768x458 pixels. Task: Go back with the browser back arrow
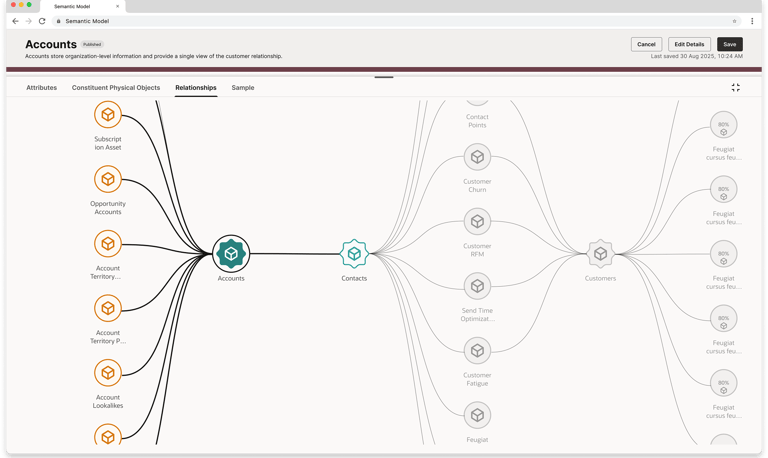point(15,21)
